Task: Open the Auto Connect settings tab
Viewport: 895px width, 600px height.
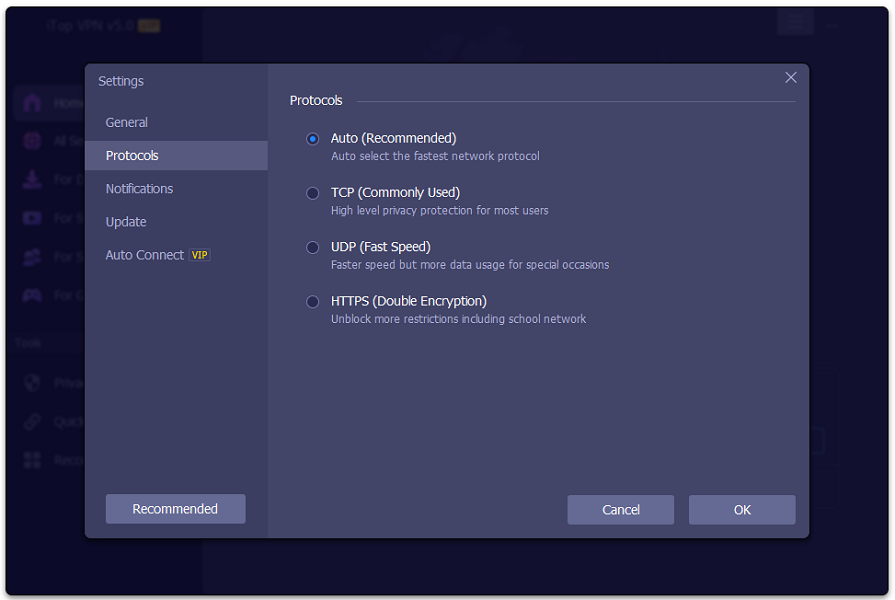Action: pyautogui.click(x=145, y=255)
